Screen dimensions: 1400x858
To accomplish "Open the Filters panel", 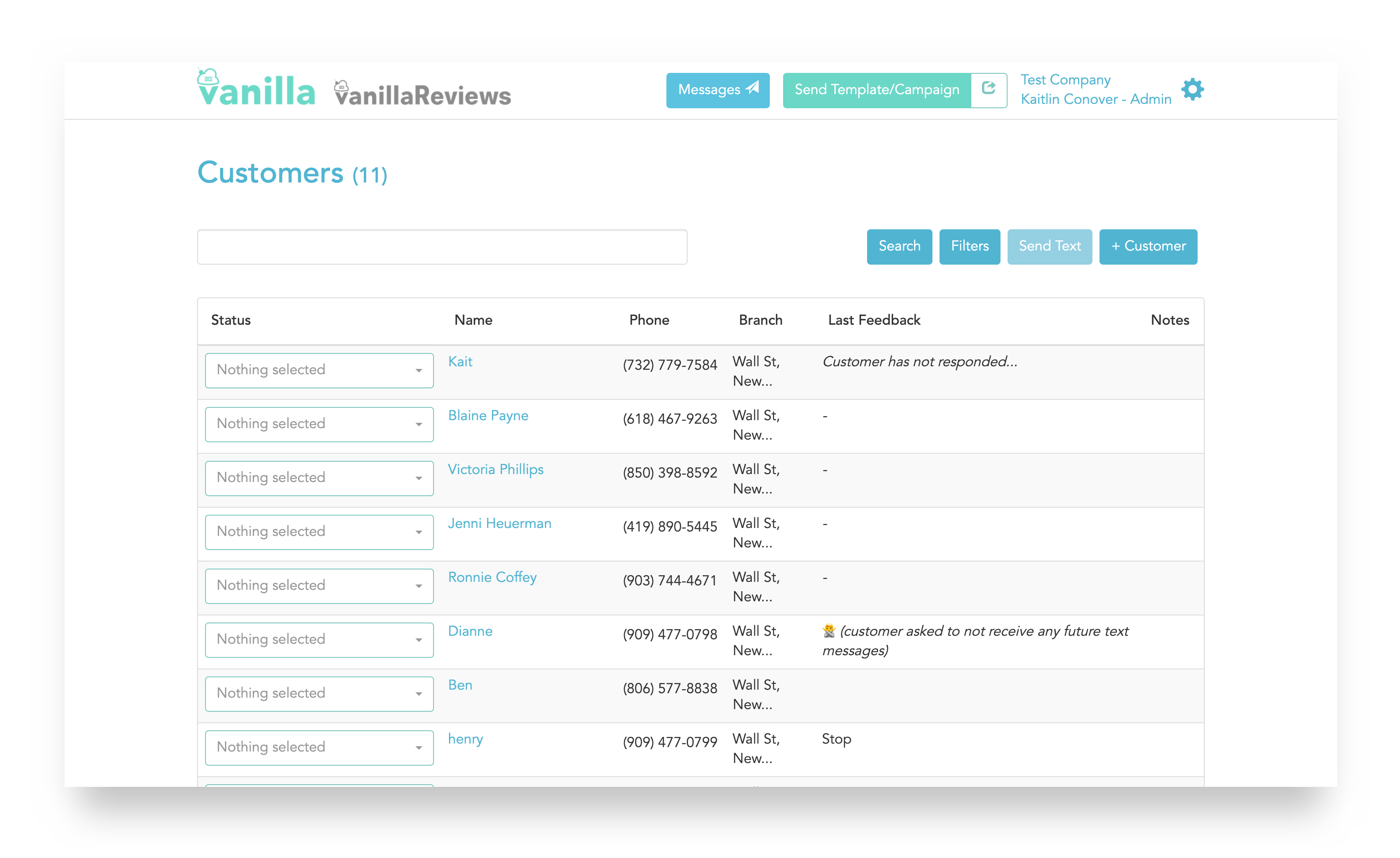I will tap(969, 247).
